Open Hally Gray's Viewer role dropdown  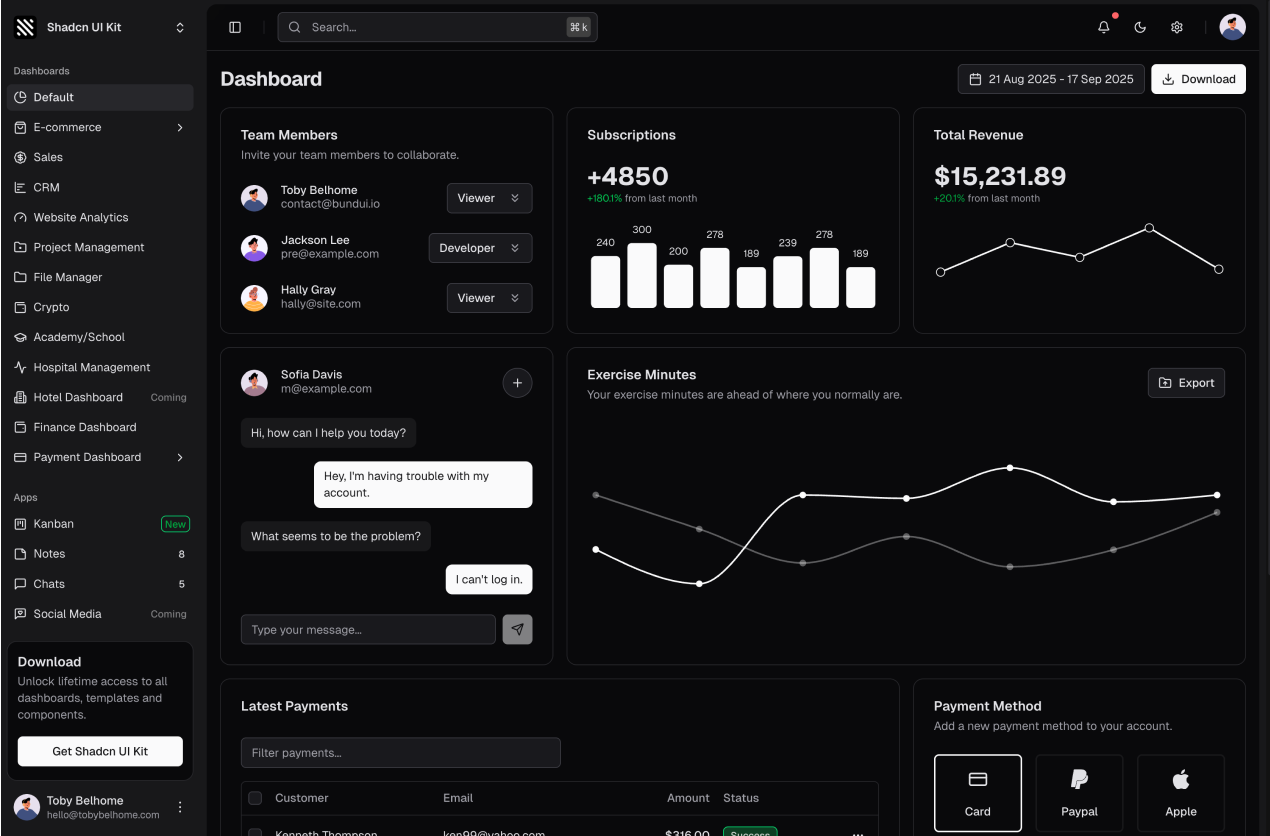coord(489,298)
